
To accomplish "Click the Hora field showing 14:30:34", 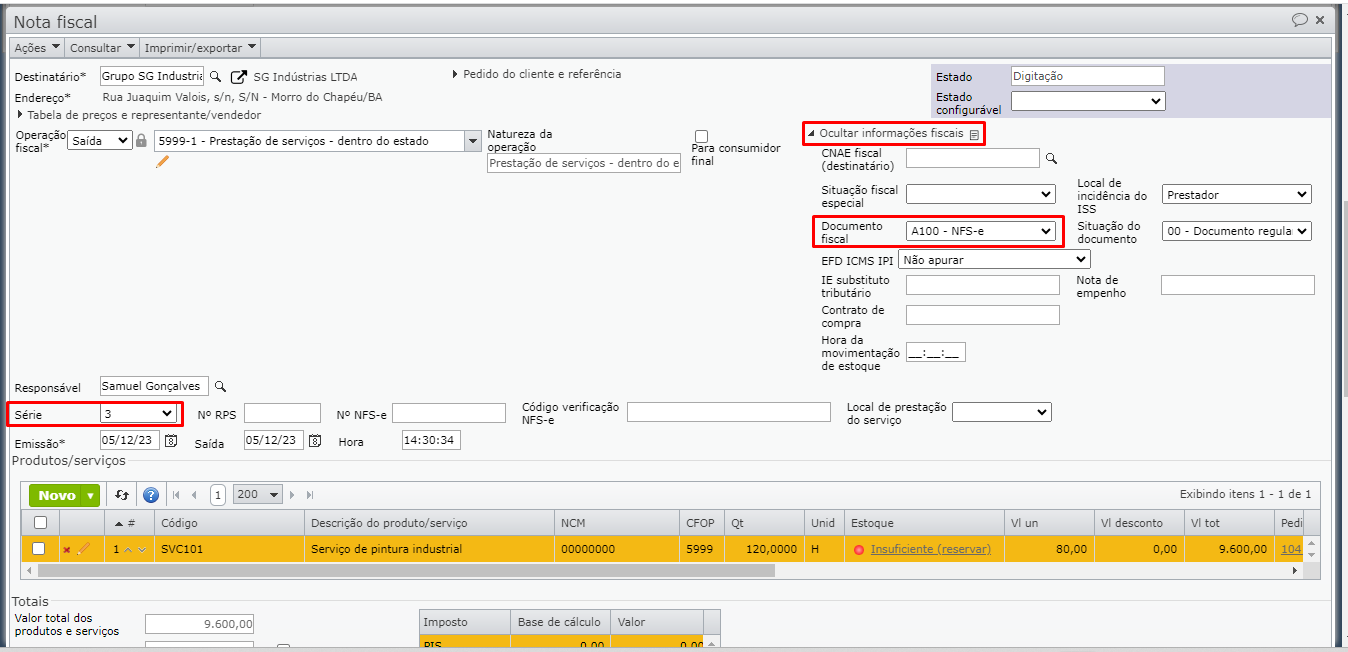I will 431,440.
